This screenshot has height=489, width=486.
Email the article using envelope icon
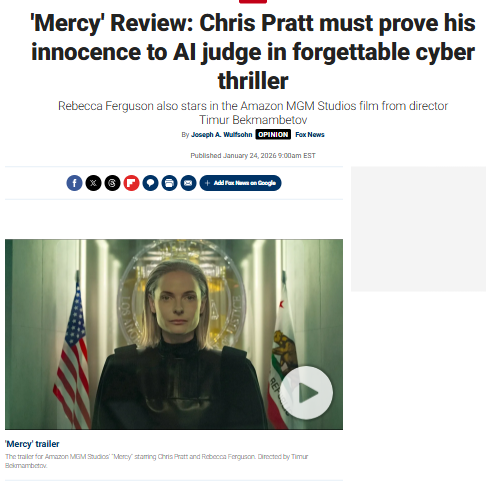click(x=188, y=183)
